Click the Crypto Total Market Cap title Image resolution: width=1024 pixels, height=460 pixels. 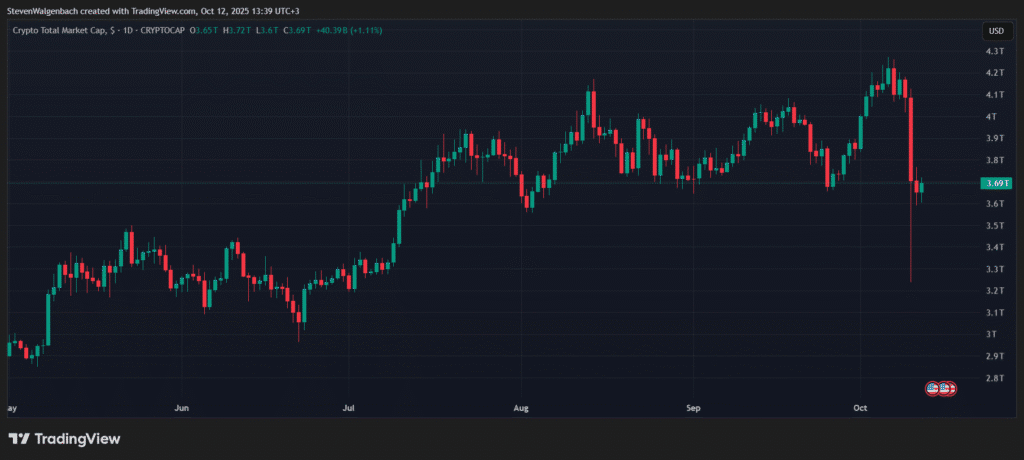[x=60, y=30]
